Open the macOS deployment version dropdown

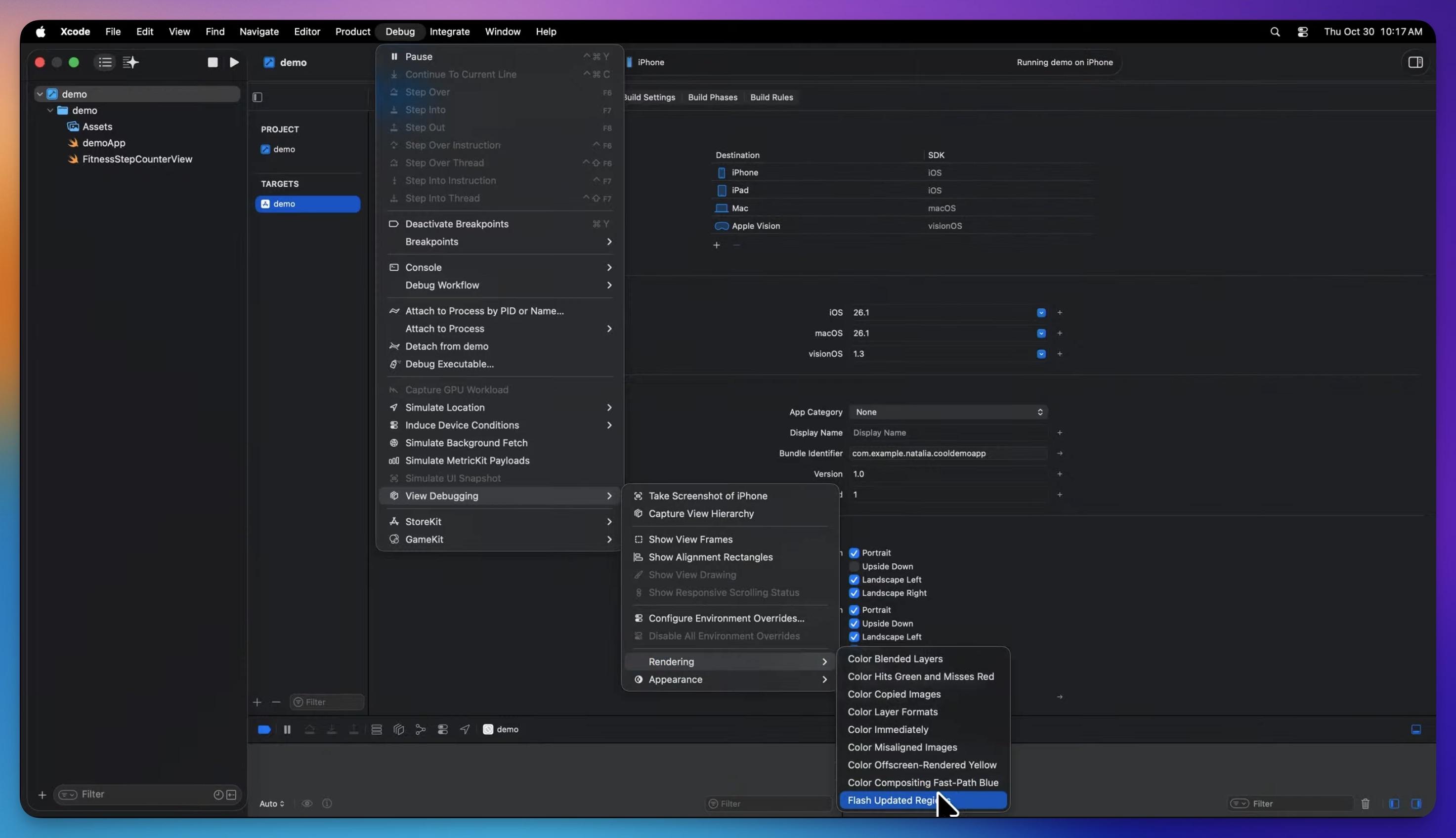1041,333
